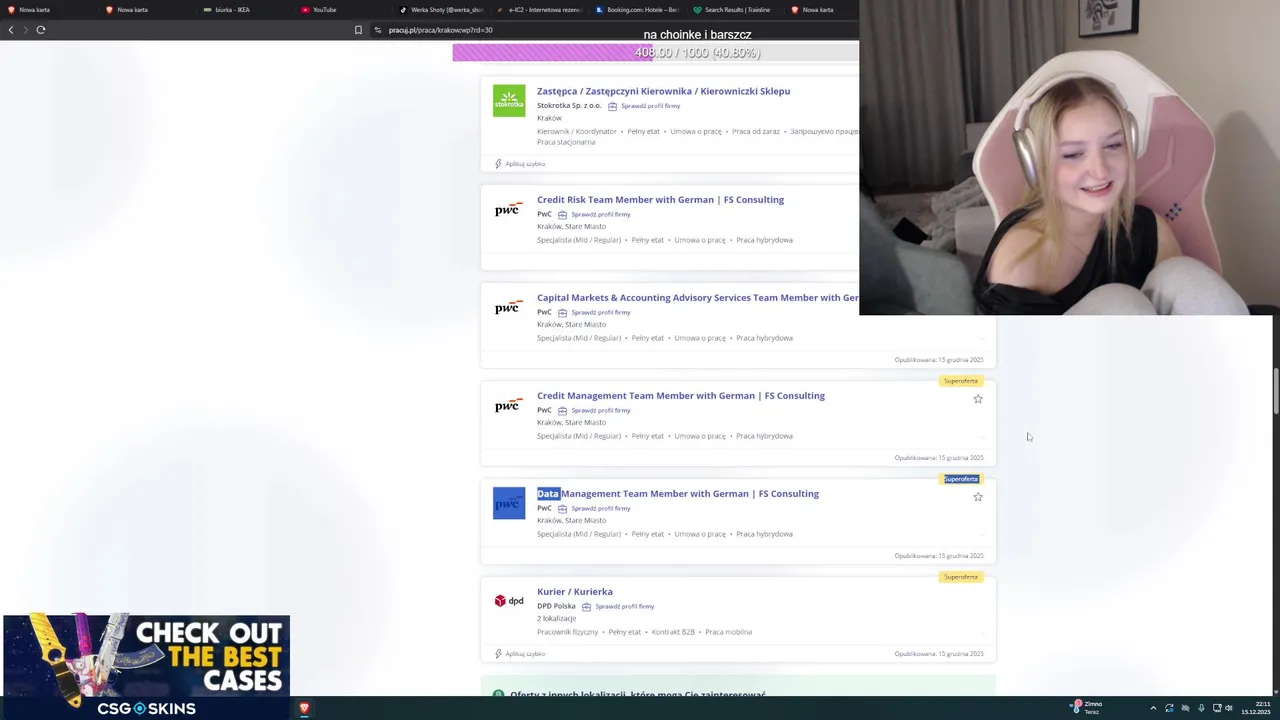
Task: Open the Werka Shoty TikTok tab
Action: pyautogui.click(x=440, y=10)
